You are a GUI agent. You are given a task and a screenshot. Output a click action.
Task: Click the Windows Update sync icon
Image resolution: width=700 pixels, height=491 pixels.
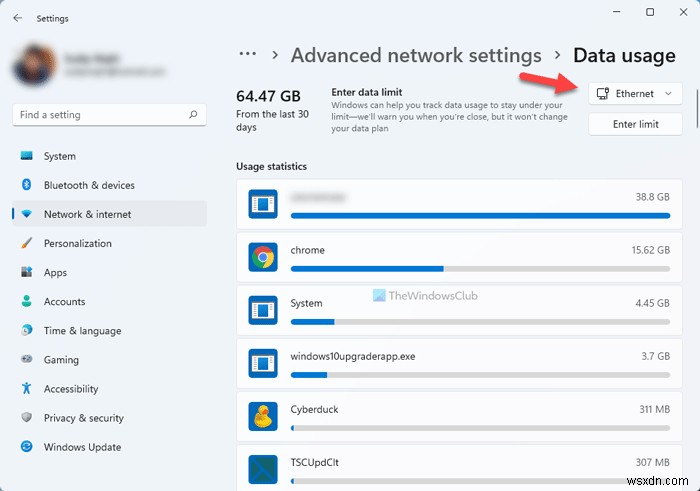click(27, 446)
